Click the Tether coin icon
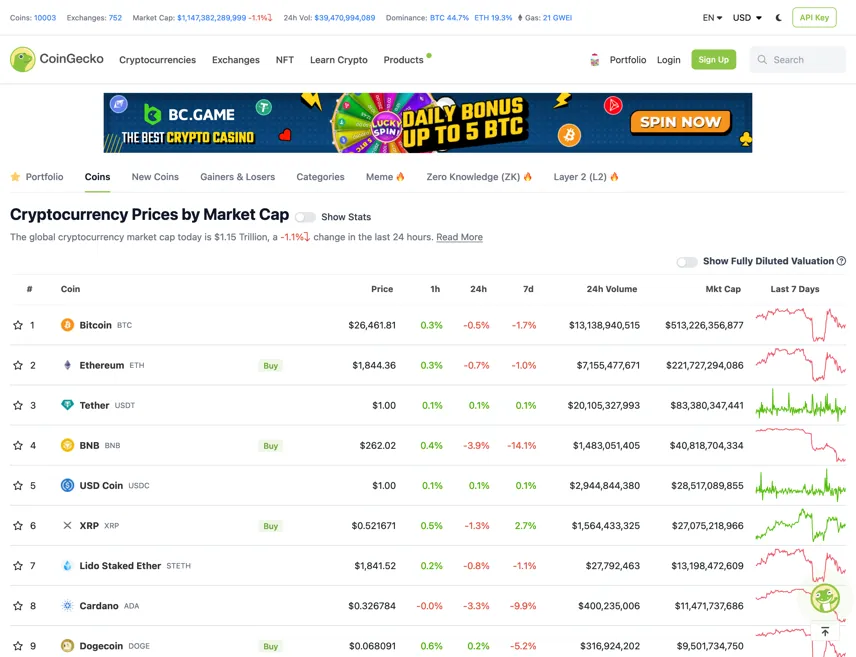 click(67, 405)
